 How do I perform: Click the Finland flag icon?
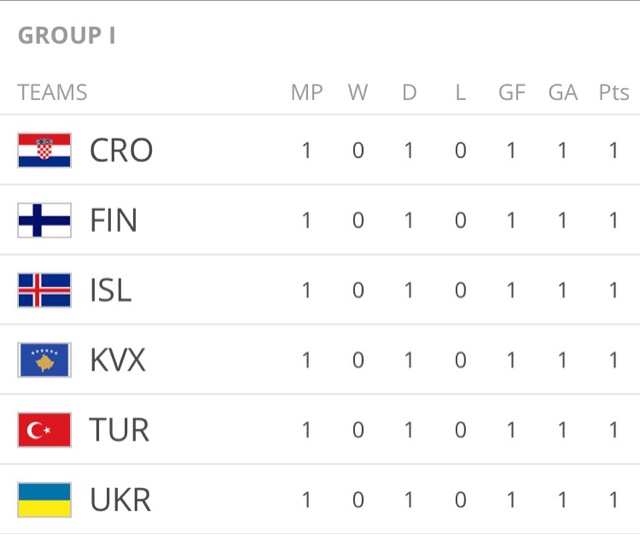pos(44,220)
